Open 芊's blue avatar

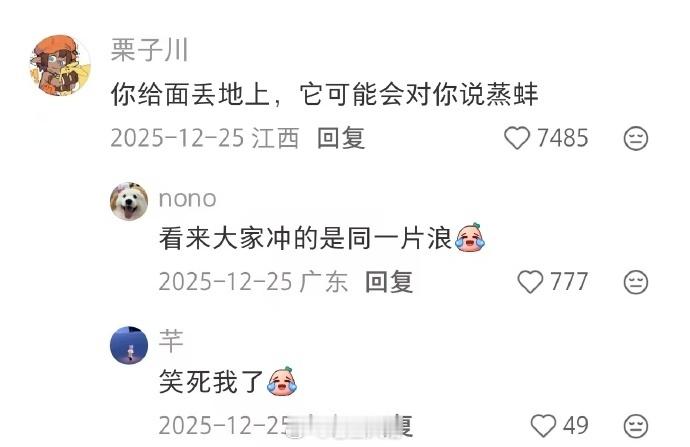point(129,345)
